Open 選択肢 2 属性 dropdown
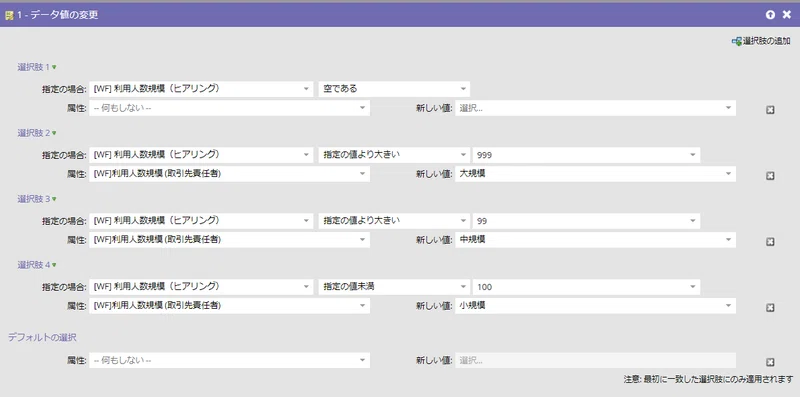Screen dimensions: 800x397 229,173
